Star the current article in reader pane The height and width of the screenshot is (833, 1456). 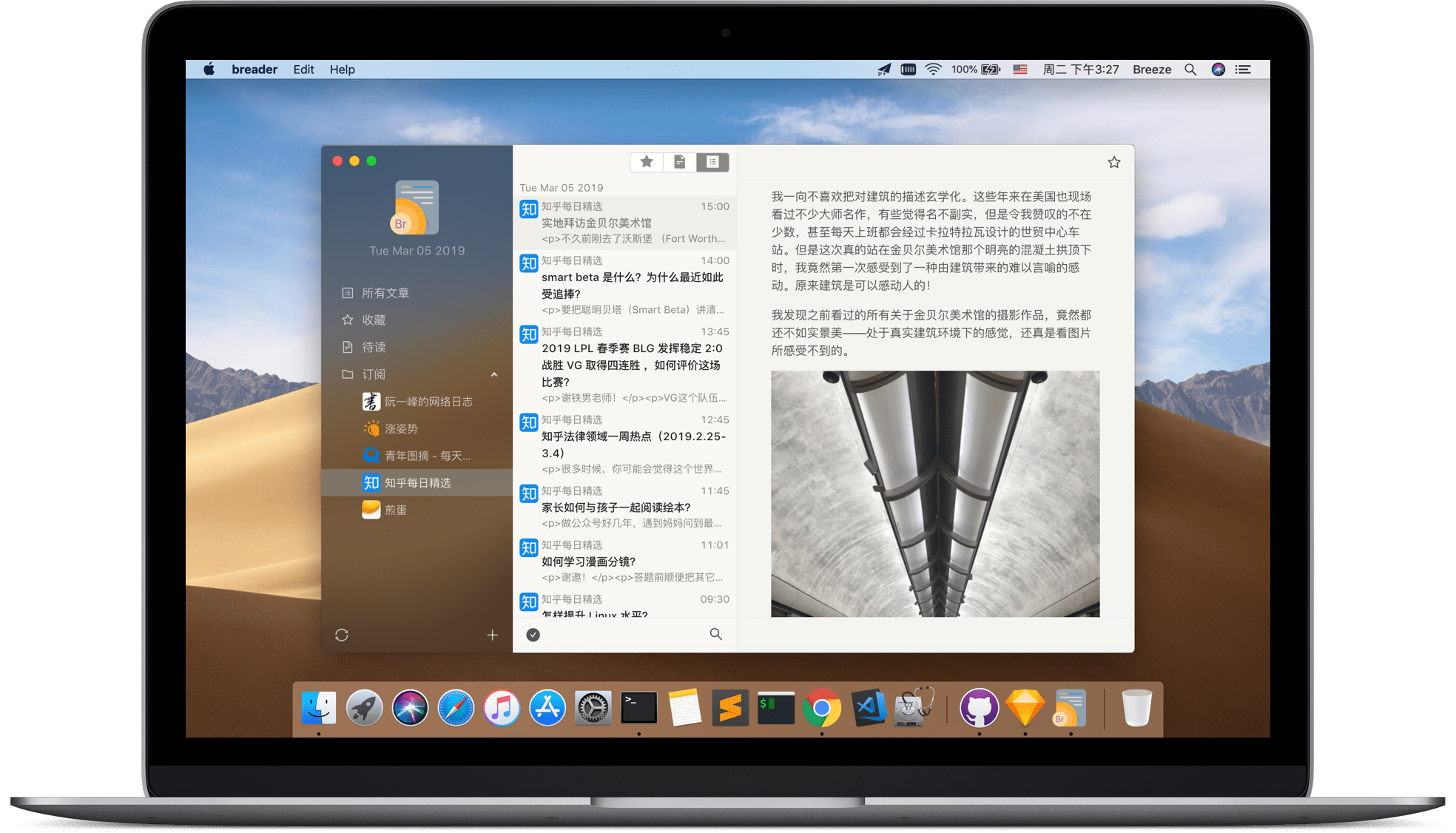pyautogui.click(x=1113, y=162)
